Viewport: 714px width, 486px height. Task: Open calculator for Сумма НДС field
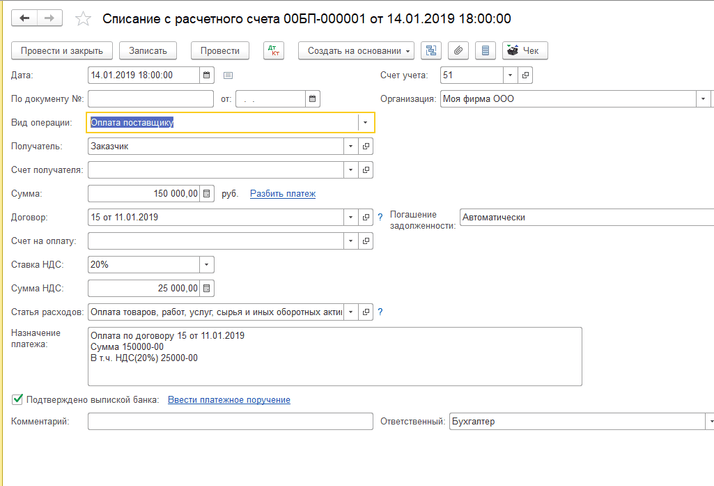[x=207, y=288]
